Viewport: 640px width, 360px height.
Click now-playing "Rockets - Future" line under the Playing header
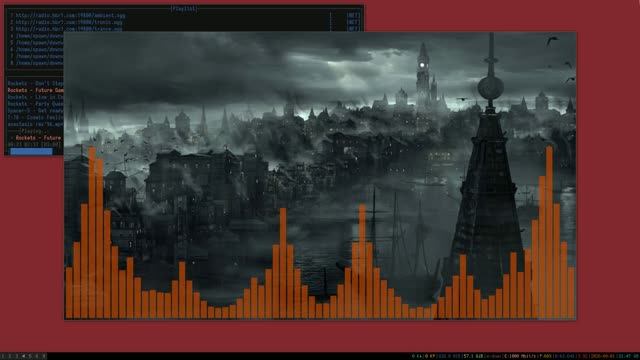click(x=38, y=138)
